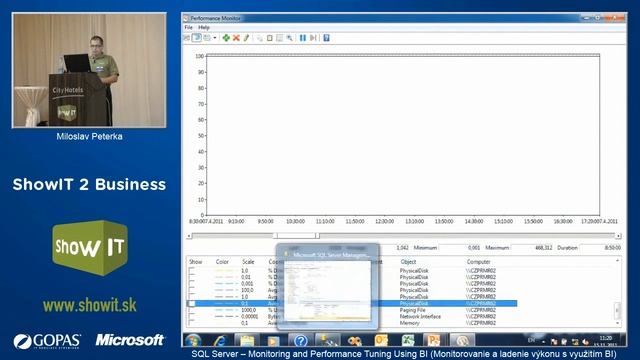Click the Update Data step icon

pos(313,38)
